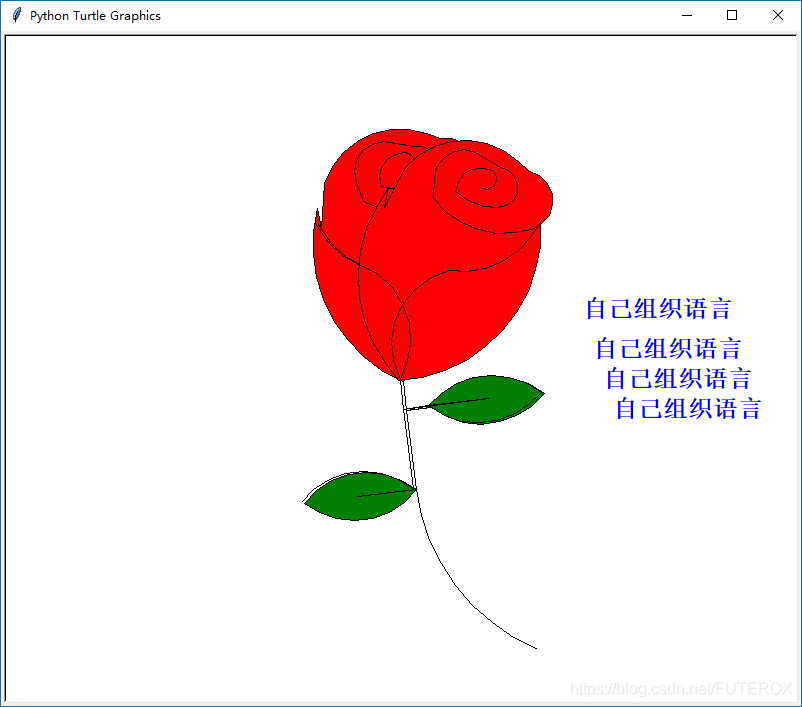Click the Python Turtle Graphics feather icon
Viewport: 802px width, 707px height.
click(17, 15)
